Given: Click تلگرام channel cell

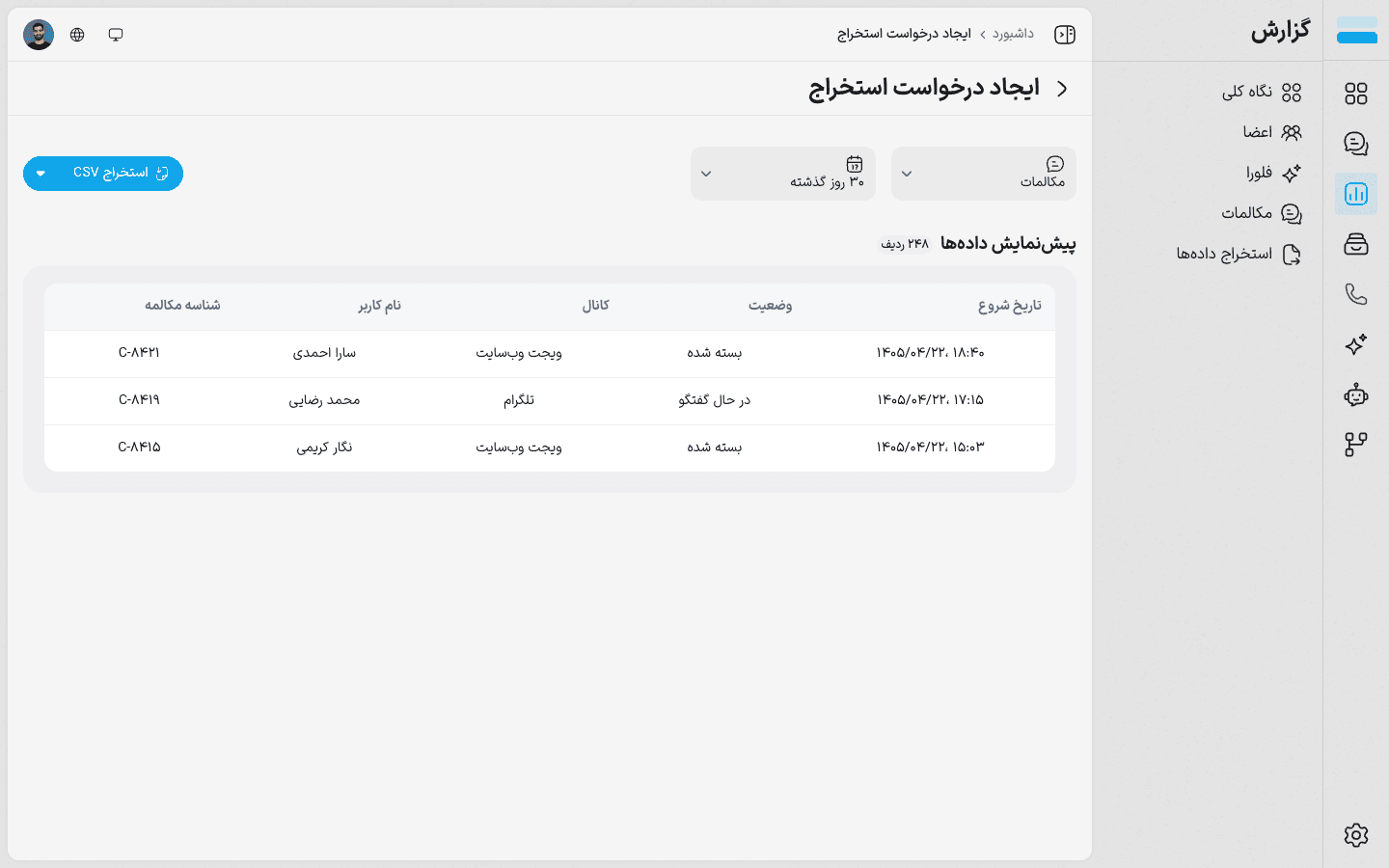Looking at the screenshot, I should [x=519, y=400].
